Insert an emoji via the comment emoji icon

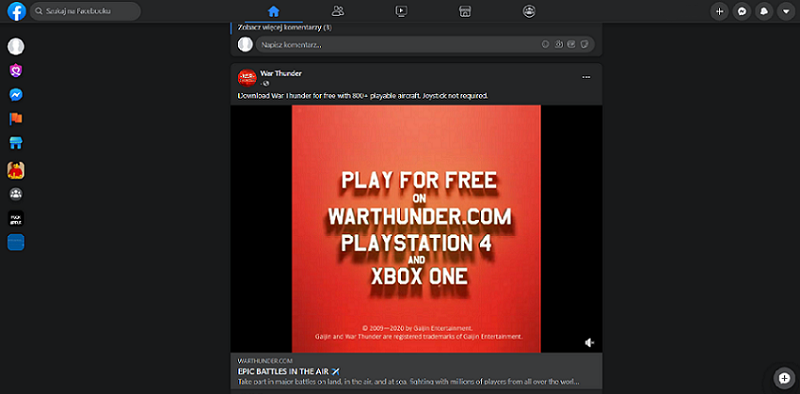click(x=545, y=44)
